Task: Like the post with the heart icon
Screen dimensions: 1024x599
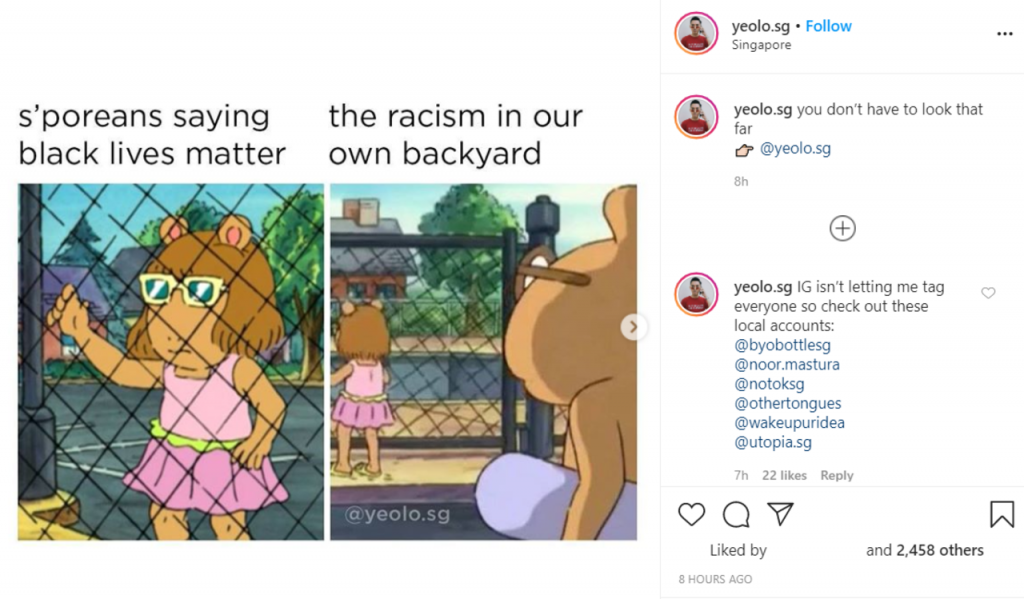Action: 692,514
